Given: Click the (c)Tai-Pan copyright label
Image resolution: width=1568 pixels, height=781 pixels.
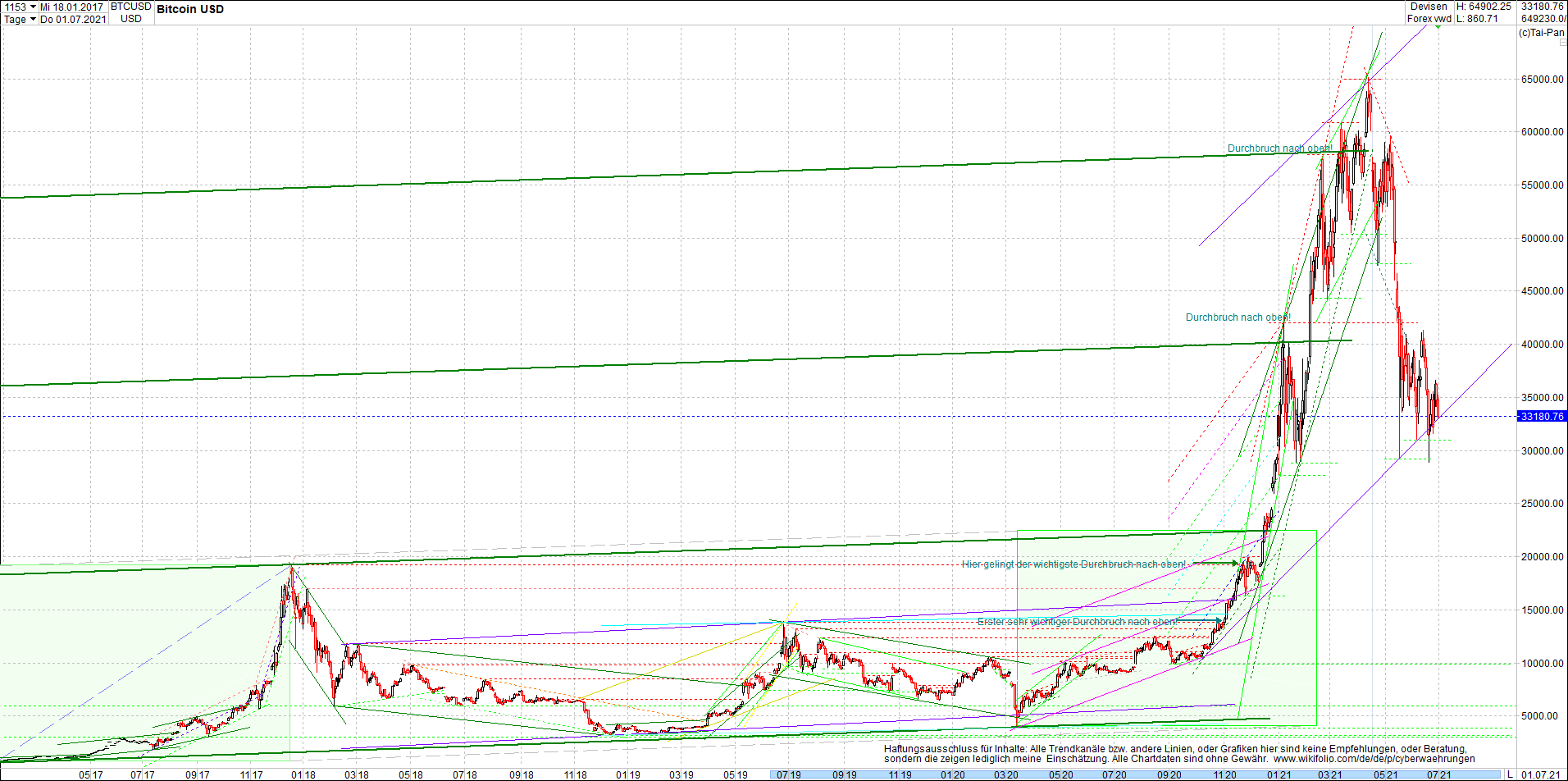Looking at the screenshot, I should pyautogui.click(x=1542, y=33).
